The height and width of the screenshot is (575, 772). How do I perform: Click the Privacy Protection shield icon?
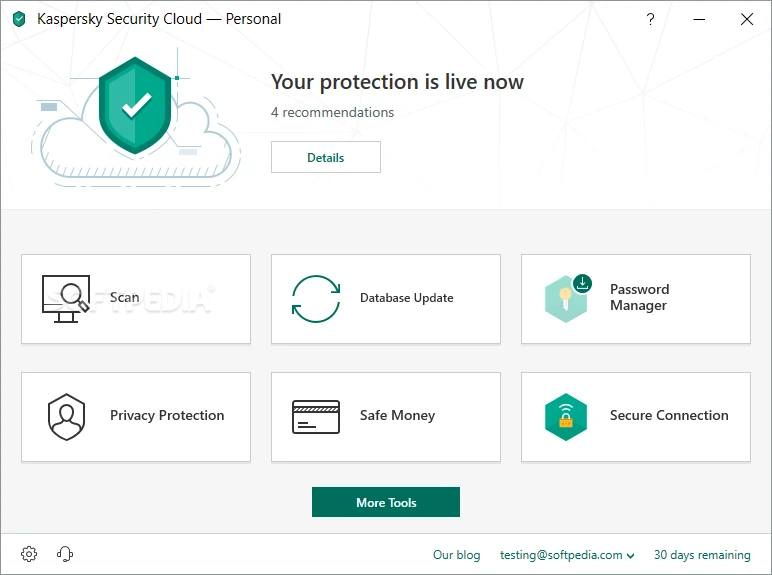[67, 416]
